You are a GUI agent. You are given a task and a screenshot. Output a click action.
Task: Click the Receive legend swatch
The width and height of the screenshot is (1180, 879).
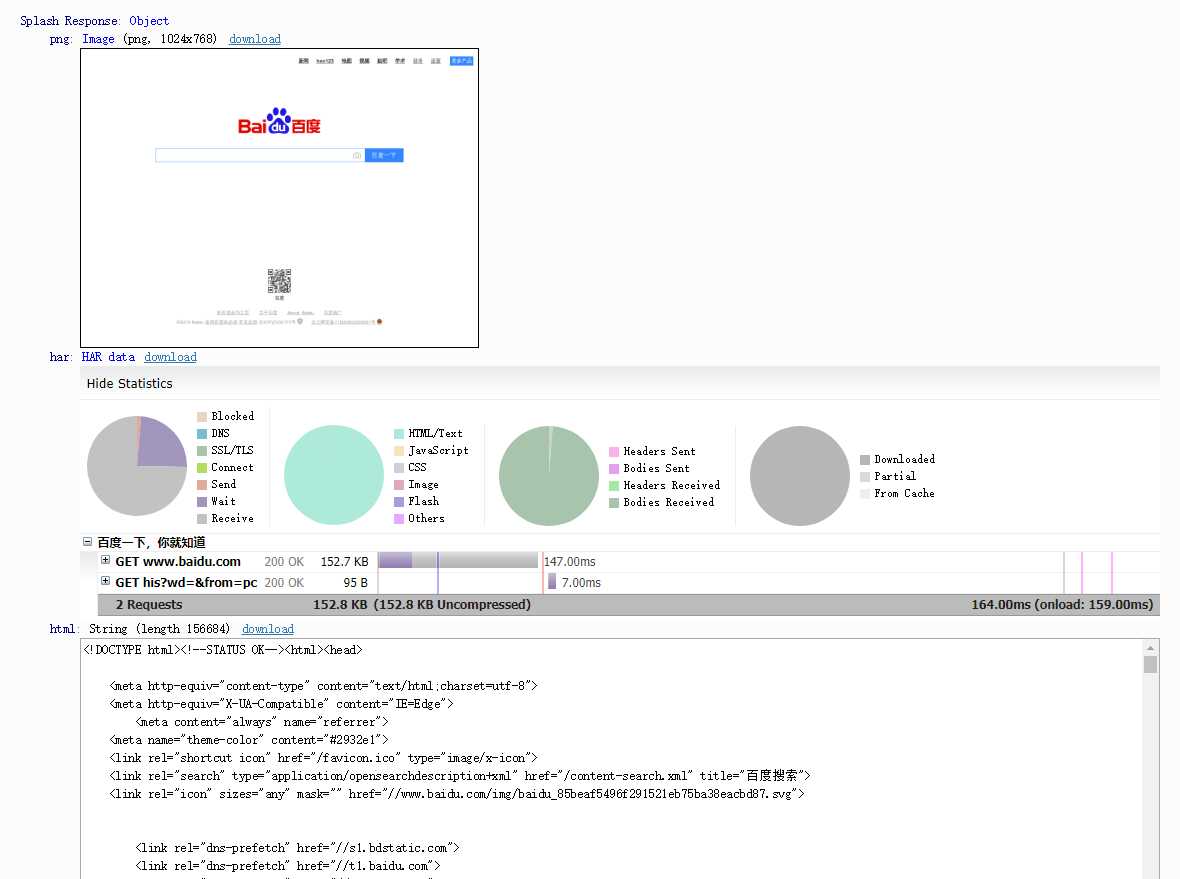coord(202,519)
